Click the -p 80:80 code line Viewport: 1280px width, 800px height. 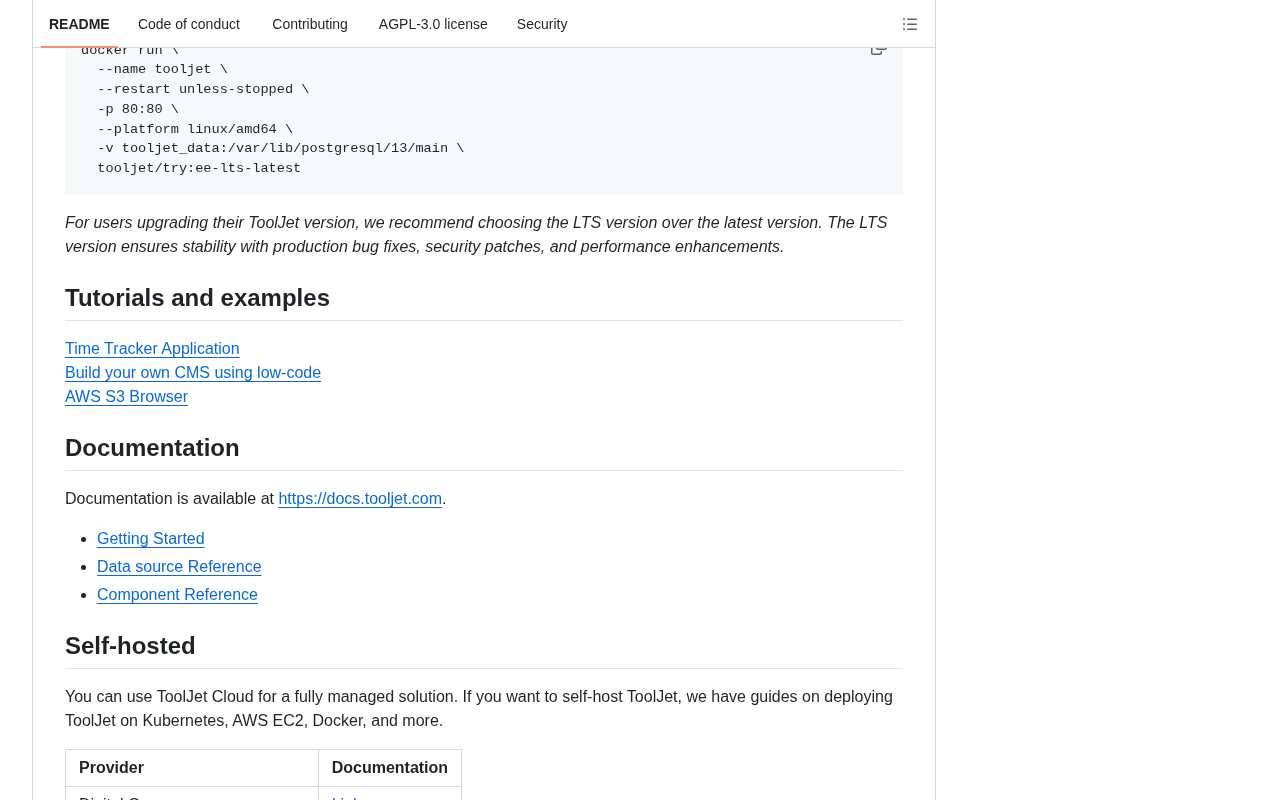point(138,110)
